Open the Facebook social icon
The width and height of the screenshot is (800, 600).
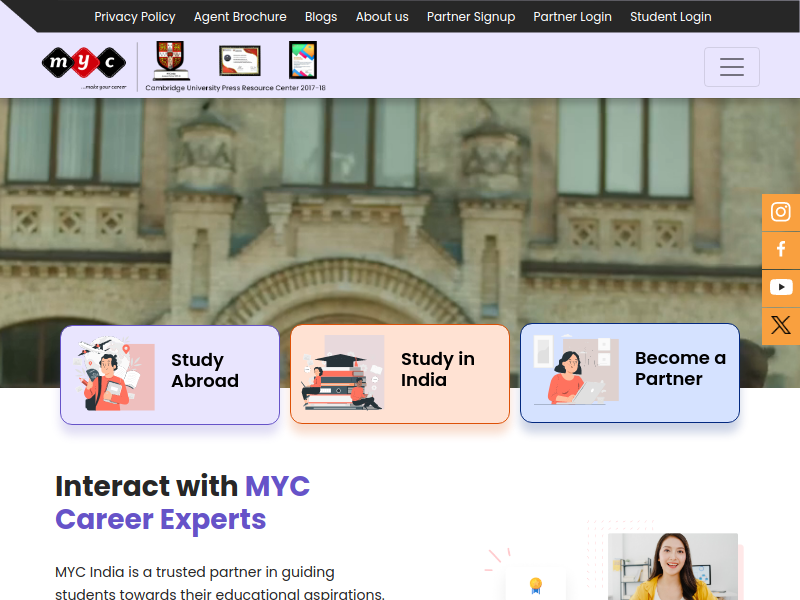point(781,250)
